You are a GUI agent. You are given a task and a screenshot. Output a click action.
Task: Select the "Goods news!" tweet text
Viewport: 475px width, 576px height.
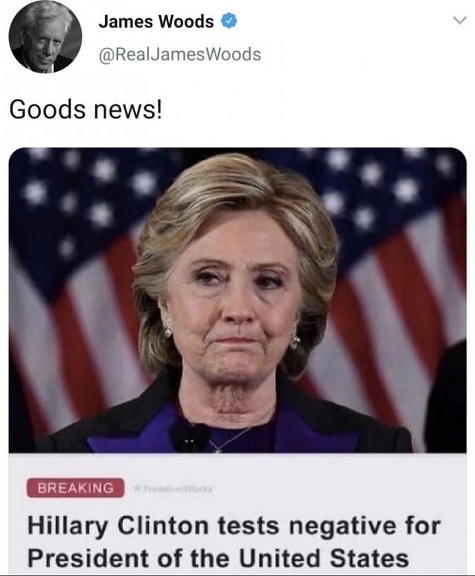[85, 109]
